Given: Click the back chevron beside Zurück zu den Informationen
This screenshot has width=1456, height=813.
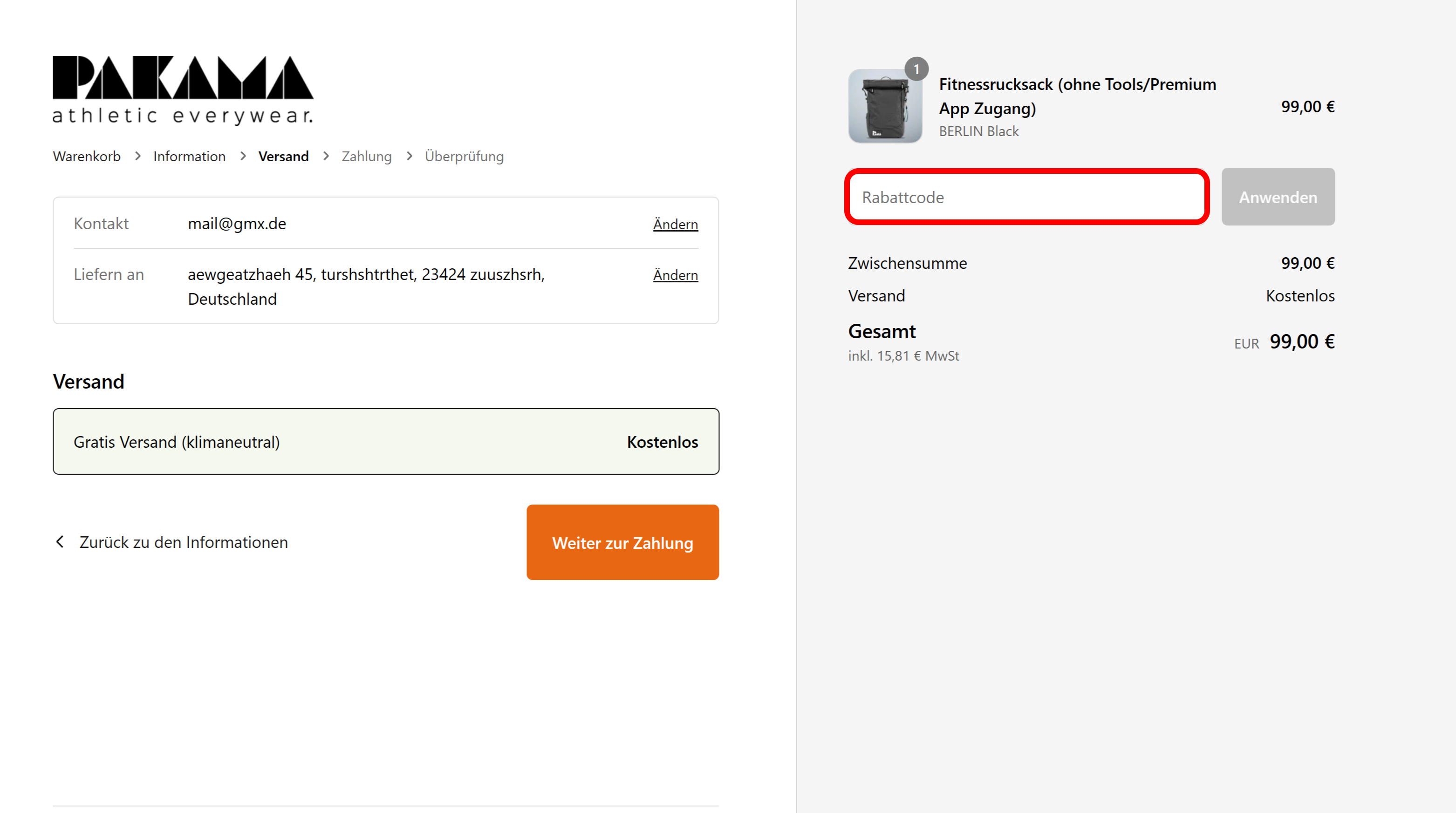Looking at the screenshot, I should [60, 542].
